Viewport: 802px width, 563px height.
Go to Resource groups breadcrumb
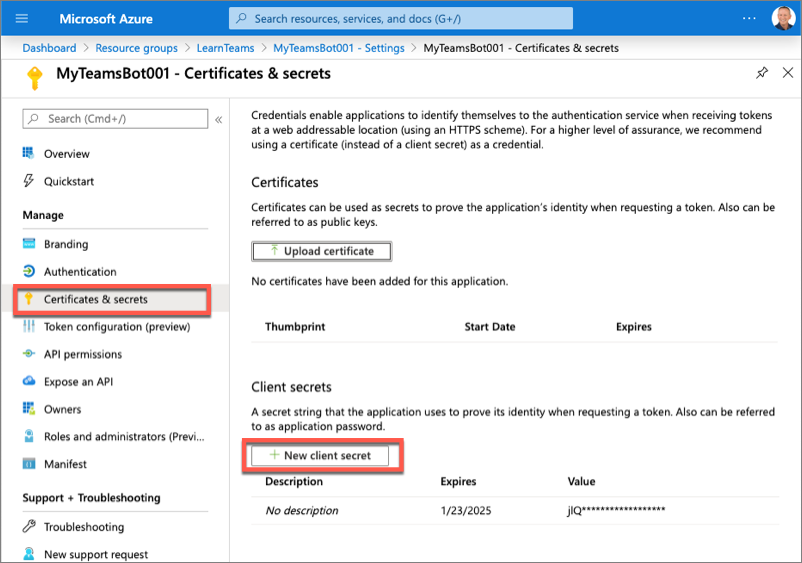137,48
